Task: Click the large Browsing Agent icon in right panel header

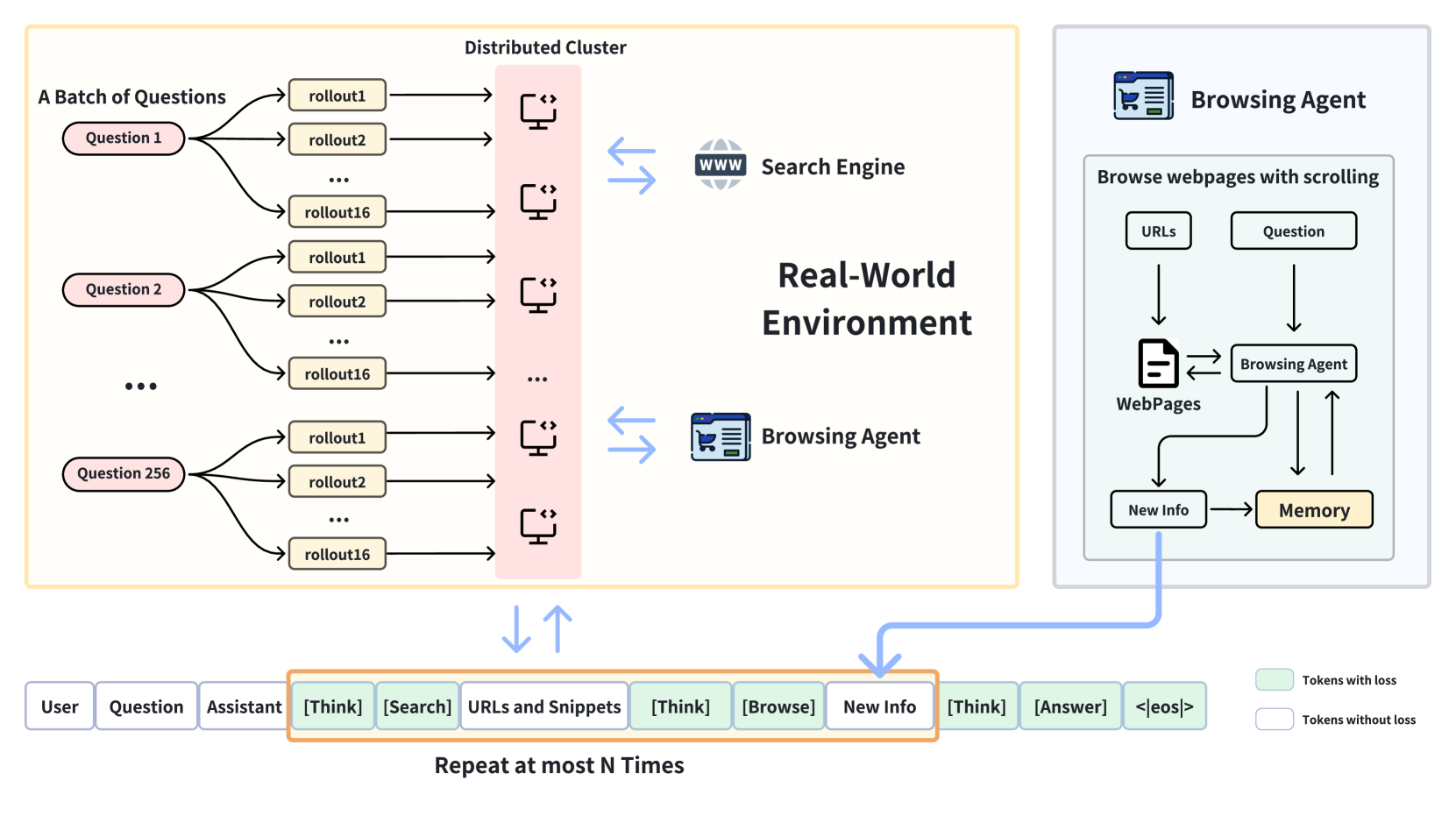Action: coord(1143,96)
